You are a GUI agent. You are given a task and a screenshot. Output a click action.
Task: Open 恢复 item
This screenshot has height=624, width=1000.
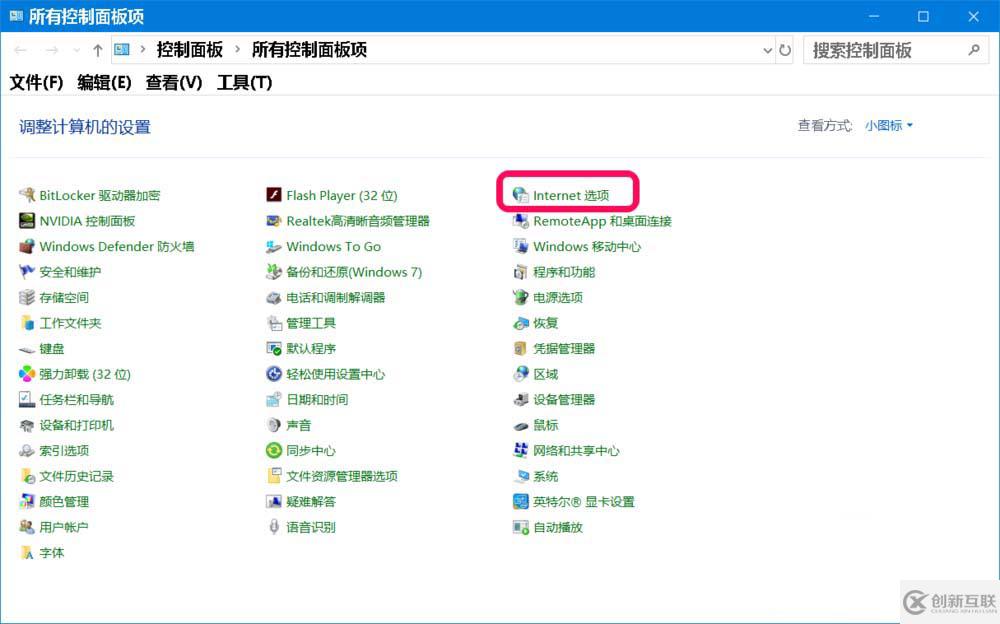545,323
